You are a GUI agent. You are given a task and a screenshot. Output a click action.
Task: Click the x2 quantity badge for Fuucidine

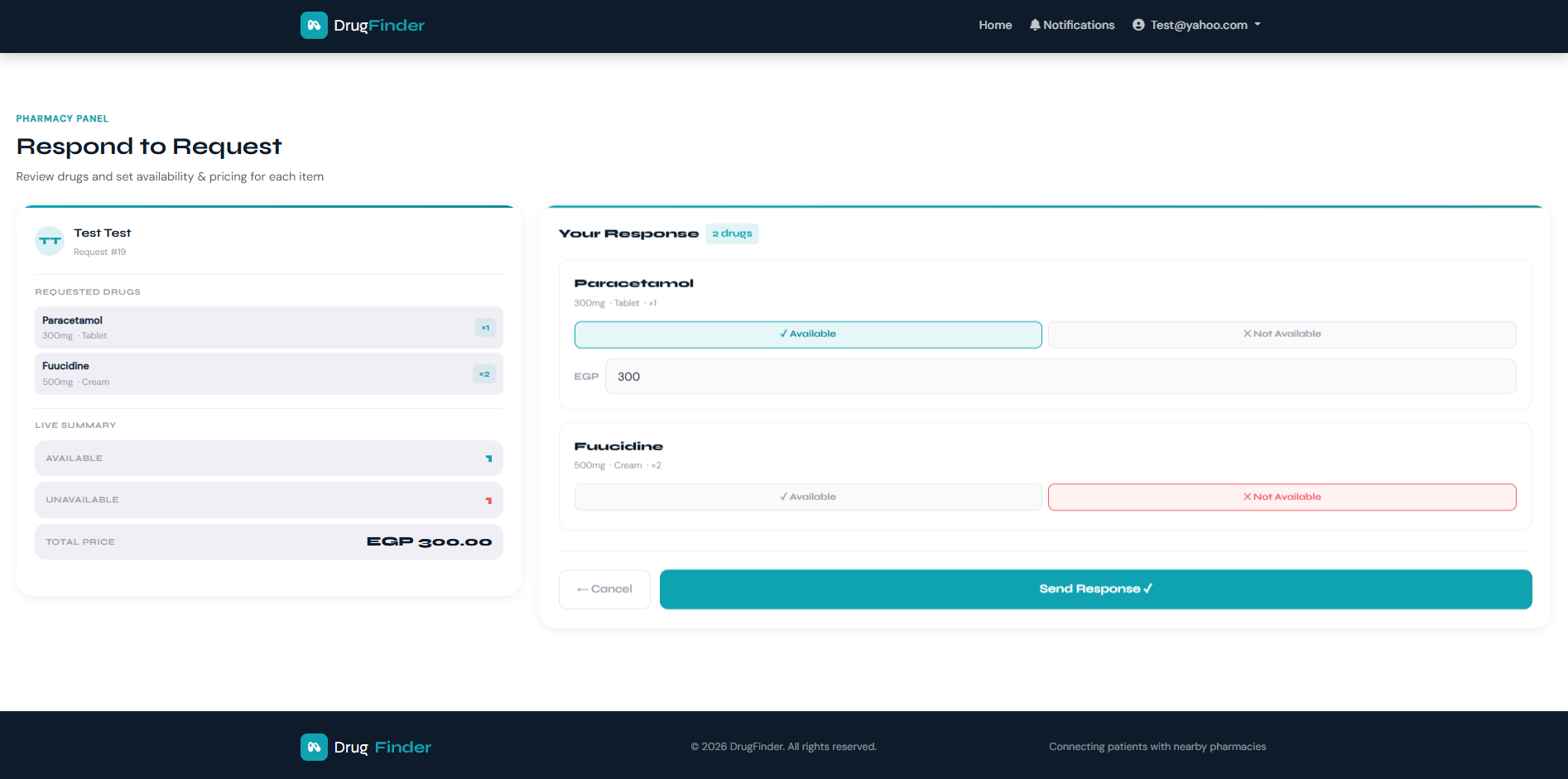point(484,374)
